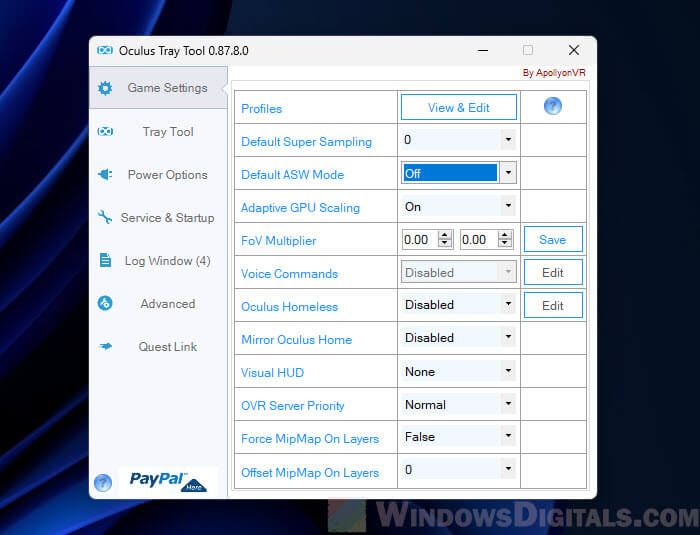Image resolution: width=700 pixels, height=535 pixels.
Task: Click the Advanced round icon
Action: point(105,303)
